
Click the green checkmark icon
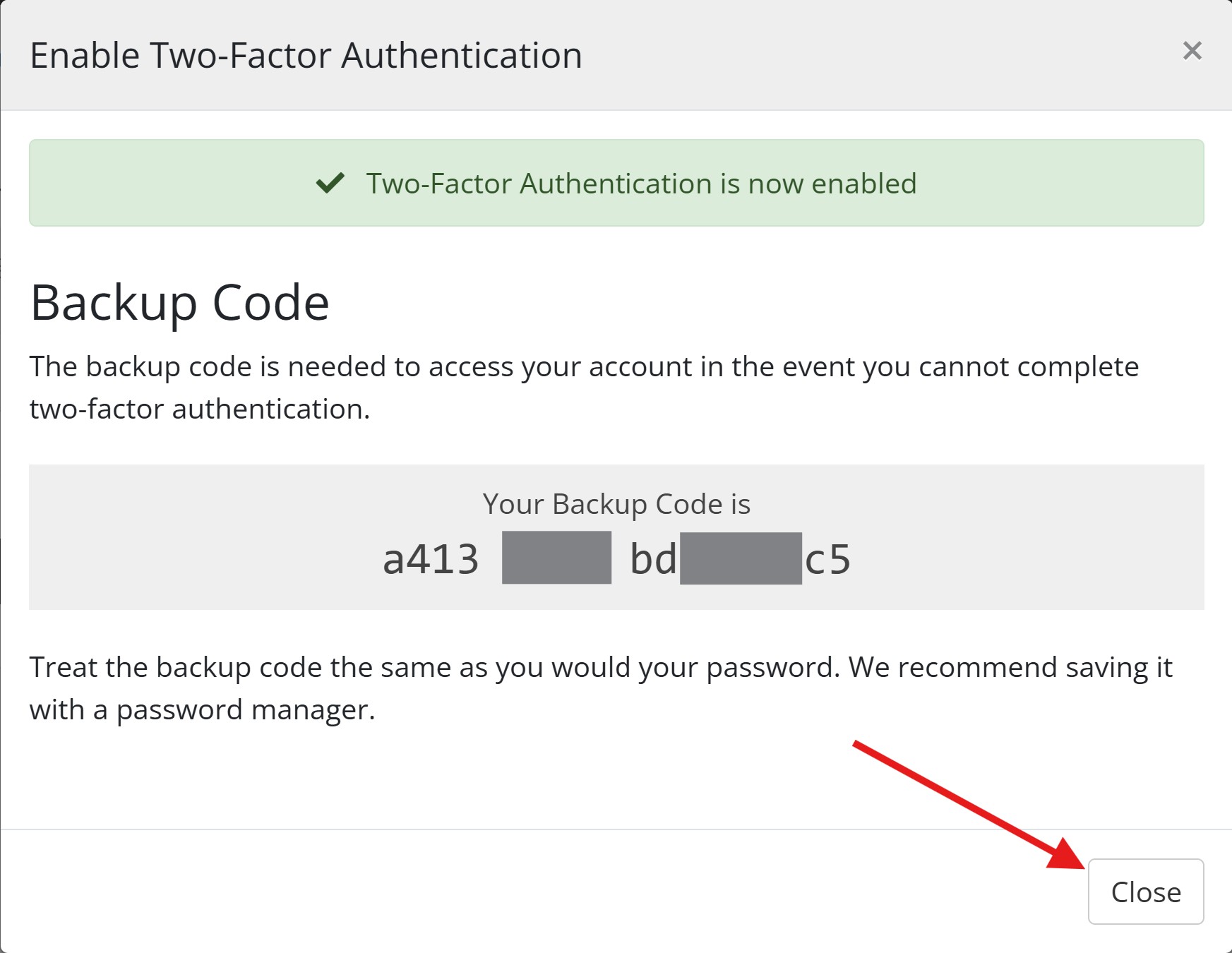point(330,183)
